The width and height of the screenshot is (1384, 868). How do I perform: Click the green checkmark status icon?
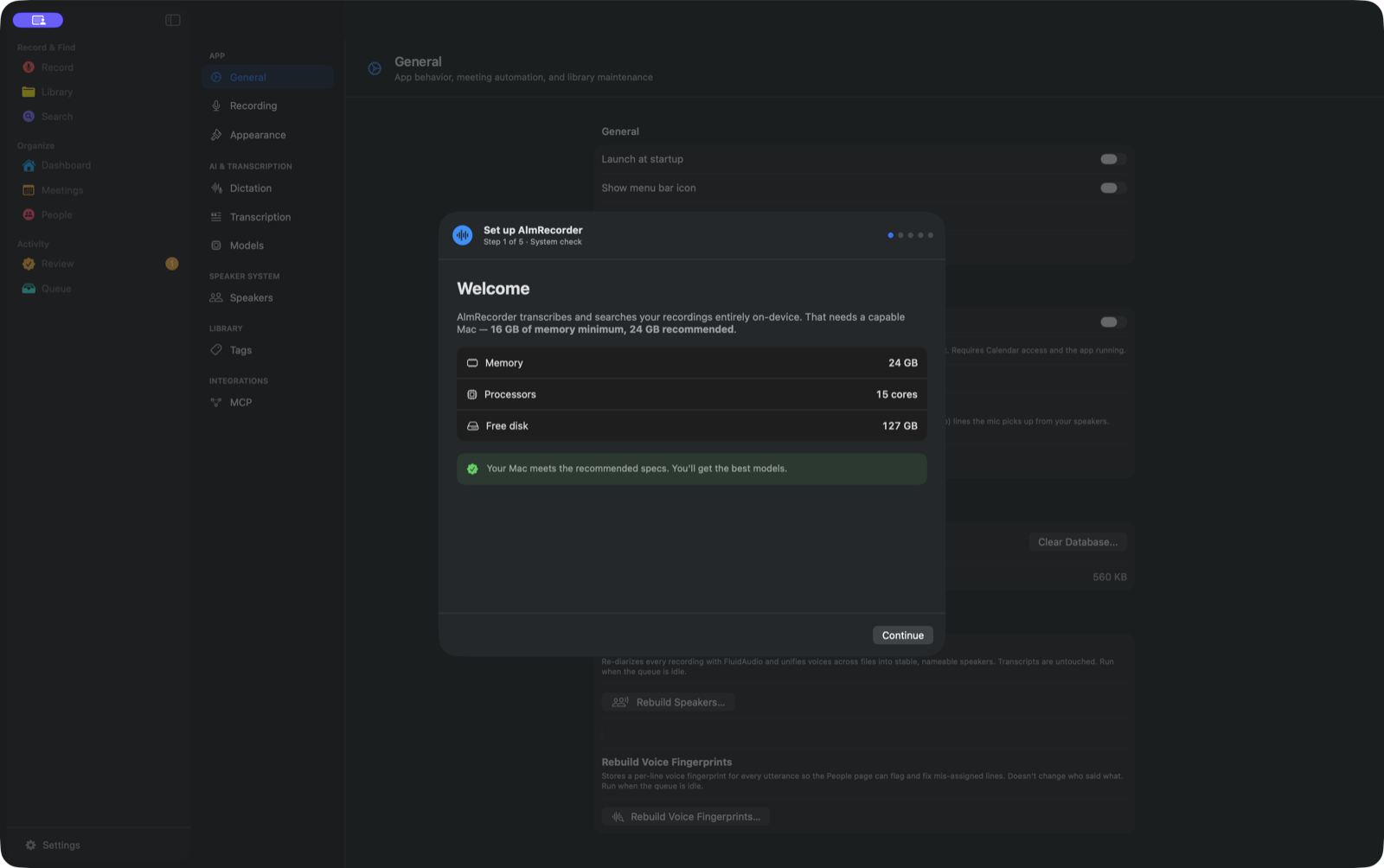(x=472, y=469)
